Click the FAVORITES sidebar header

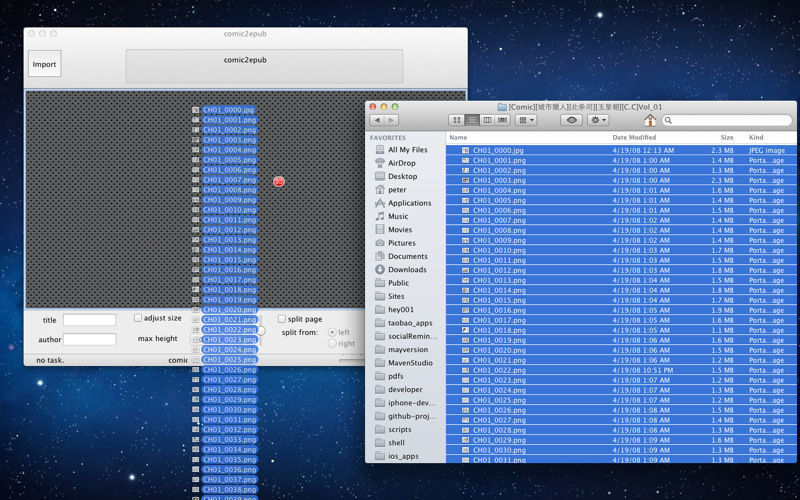[388, 138]
